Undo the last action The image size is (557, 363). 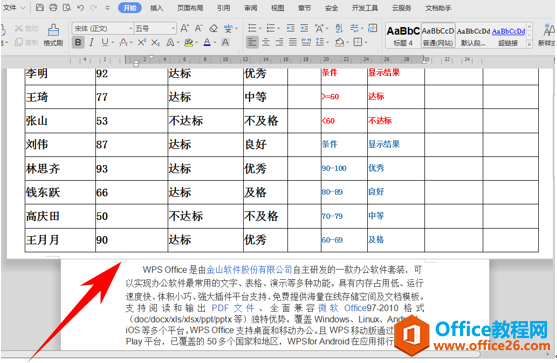click(80, 7)
